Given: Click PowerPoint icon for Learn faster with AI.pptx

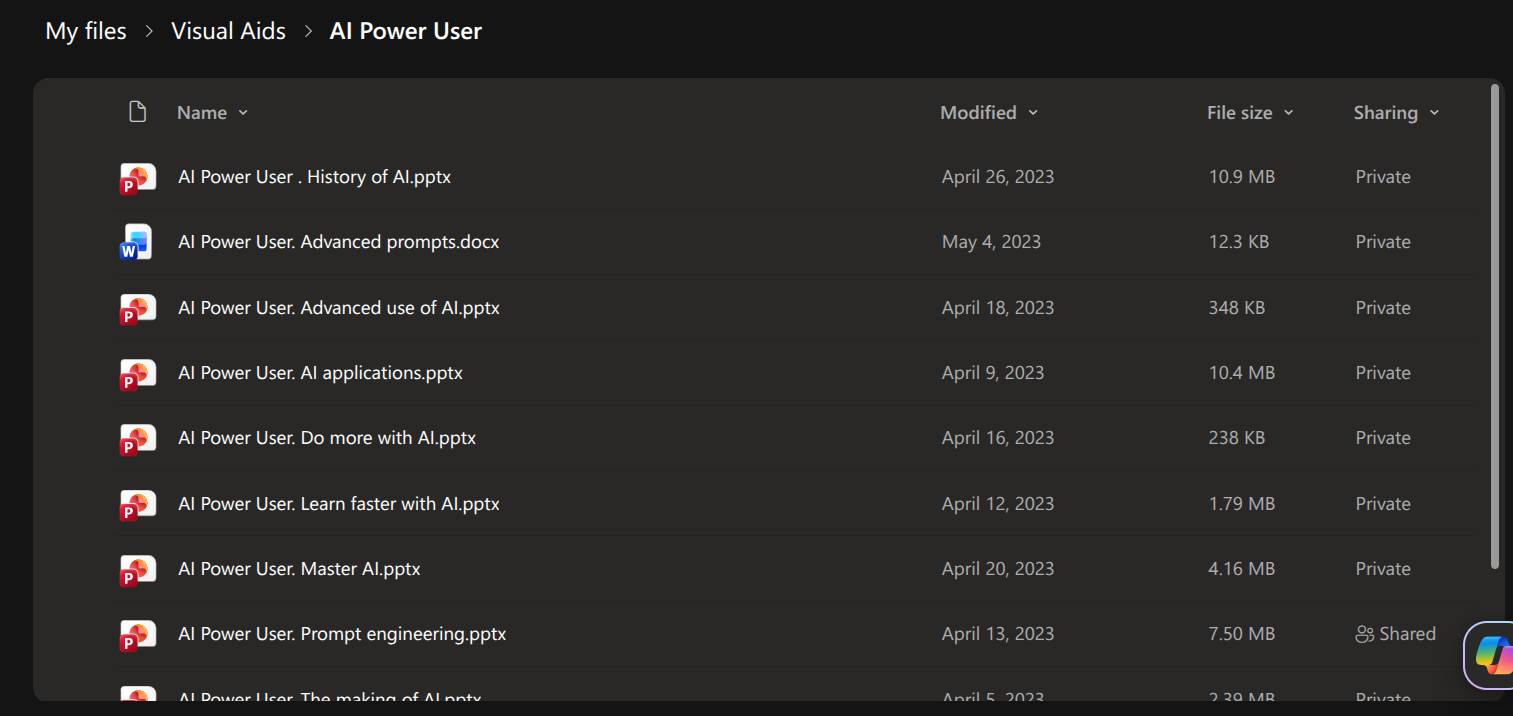Looking at the screenshot, I should click(137, 505).
